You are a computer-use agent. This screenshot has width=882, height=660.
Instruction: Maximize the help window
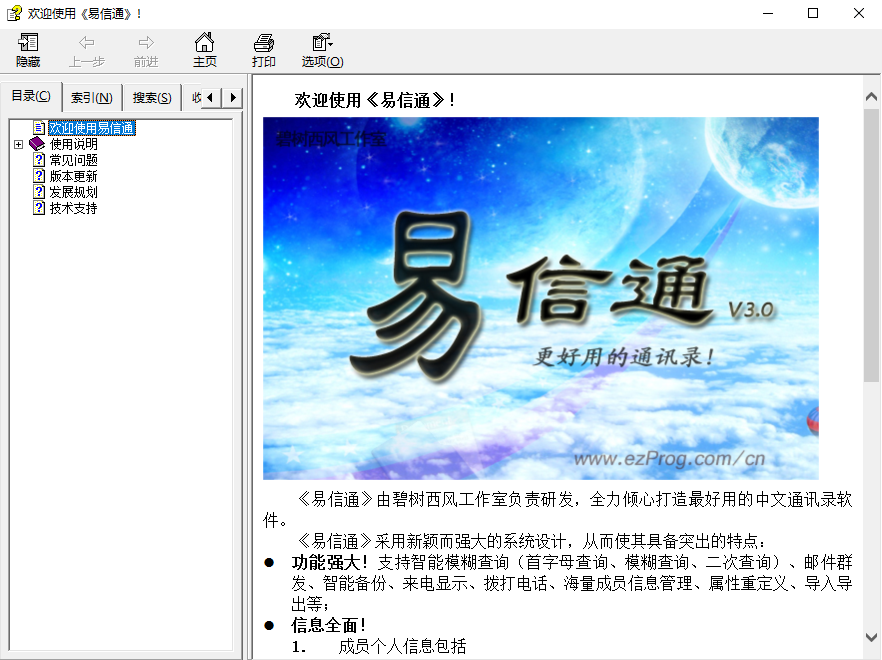(x=813, y=13)
